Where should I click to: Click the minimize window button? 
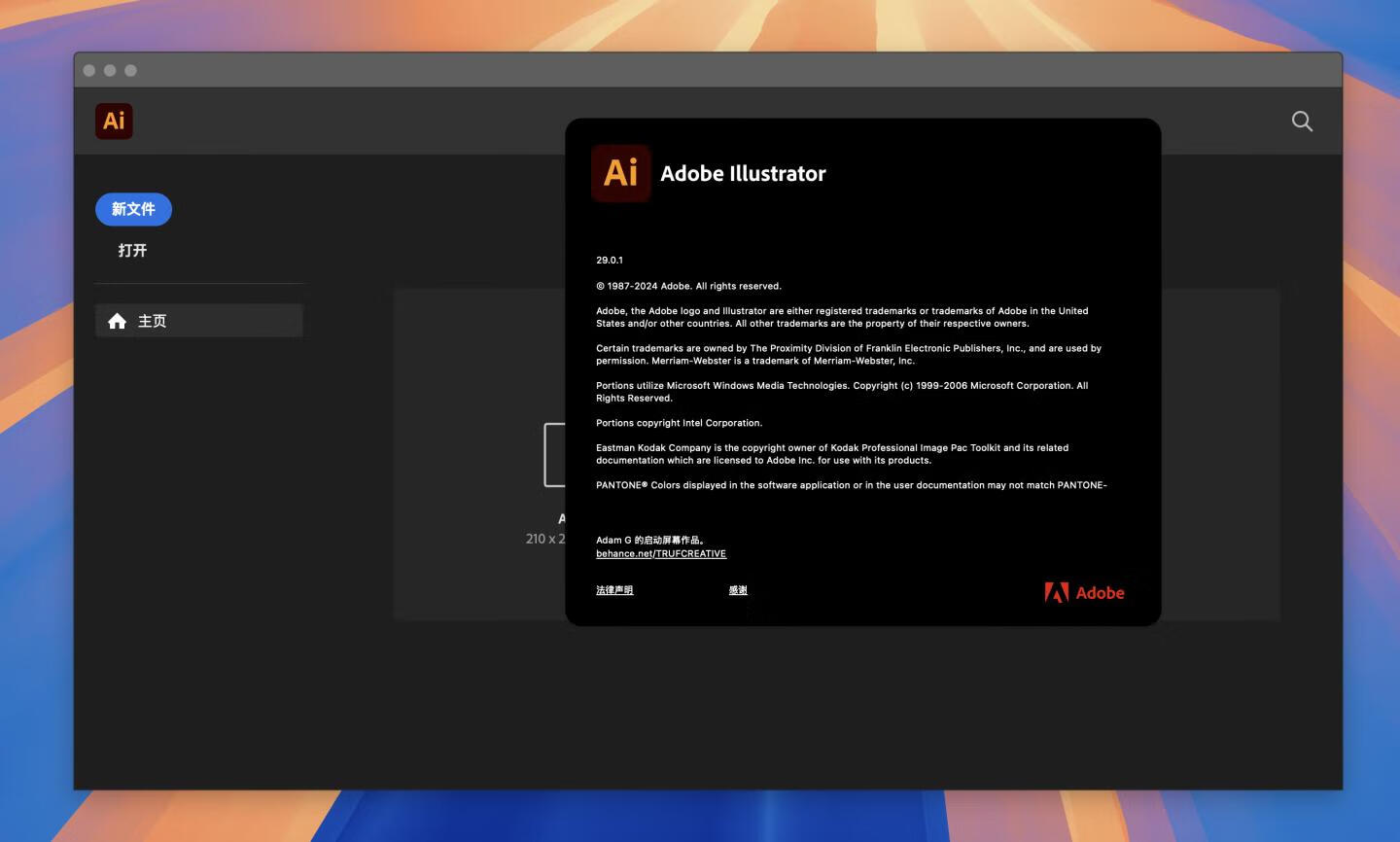coord(110,70)
